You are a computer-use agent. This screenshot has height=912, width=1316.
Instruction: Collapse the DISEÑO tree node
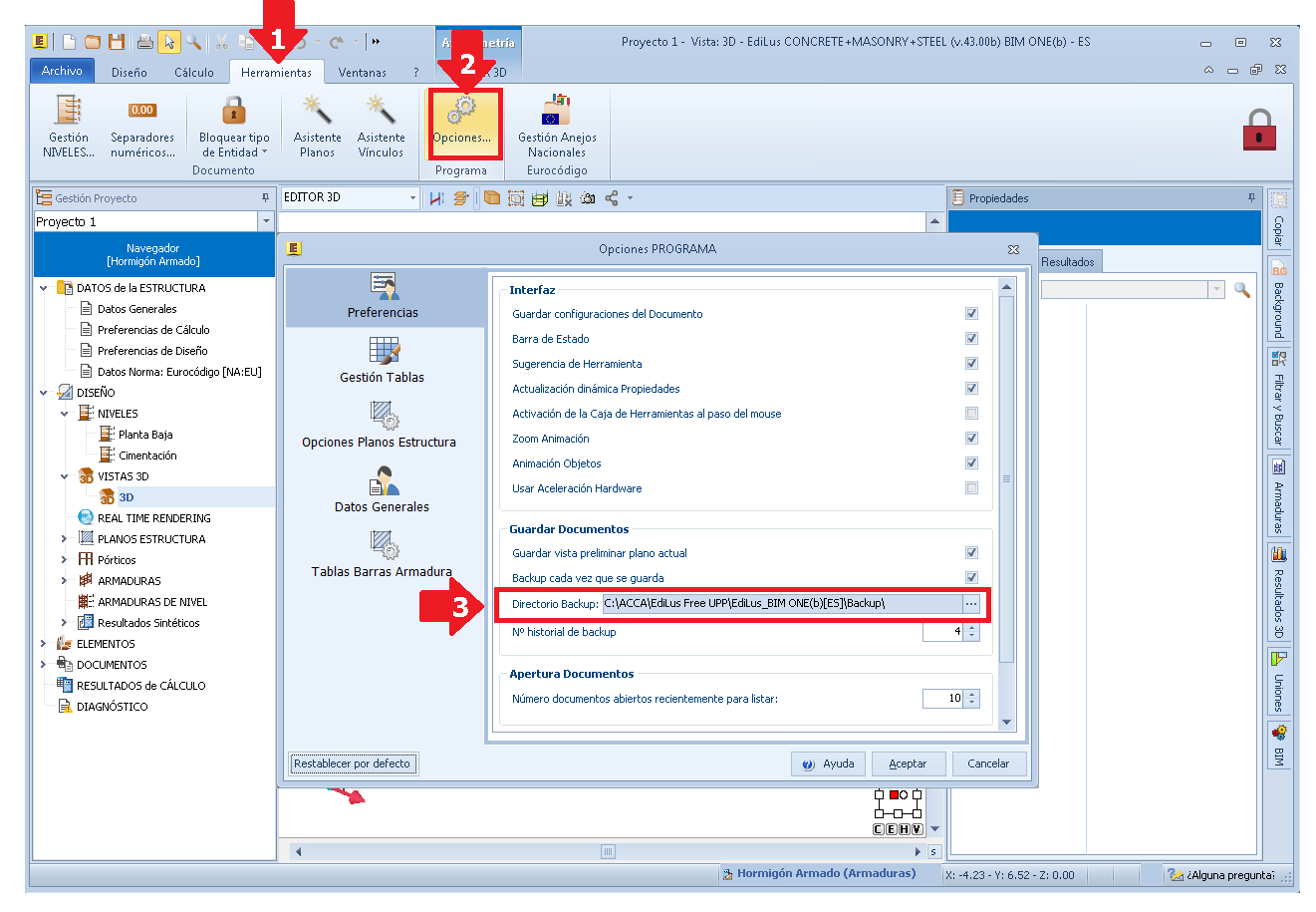(x=44, y=393)
